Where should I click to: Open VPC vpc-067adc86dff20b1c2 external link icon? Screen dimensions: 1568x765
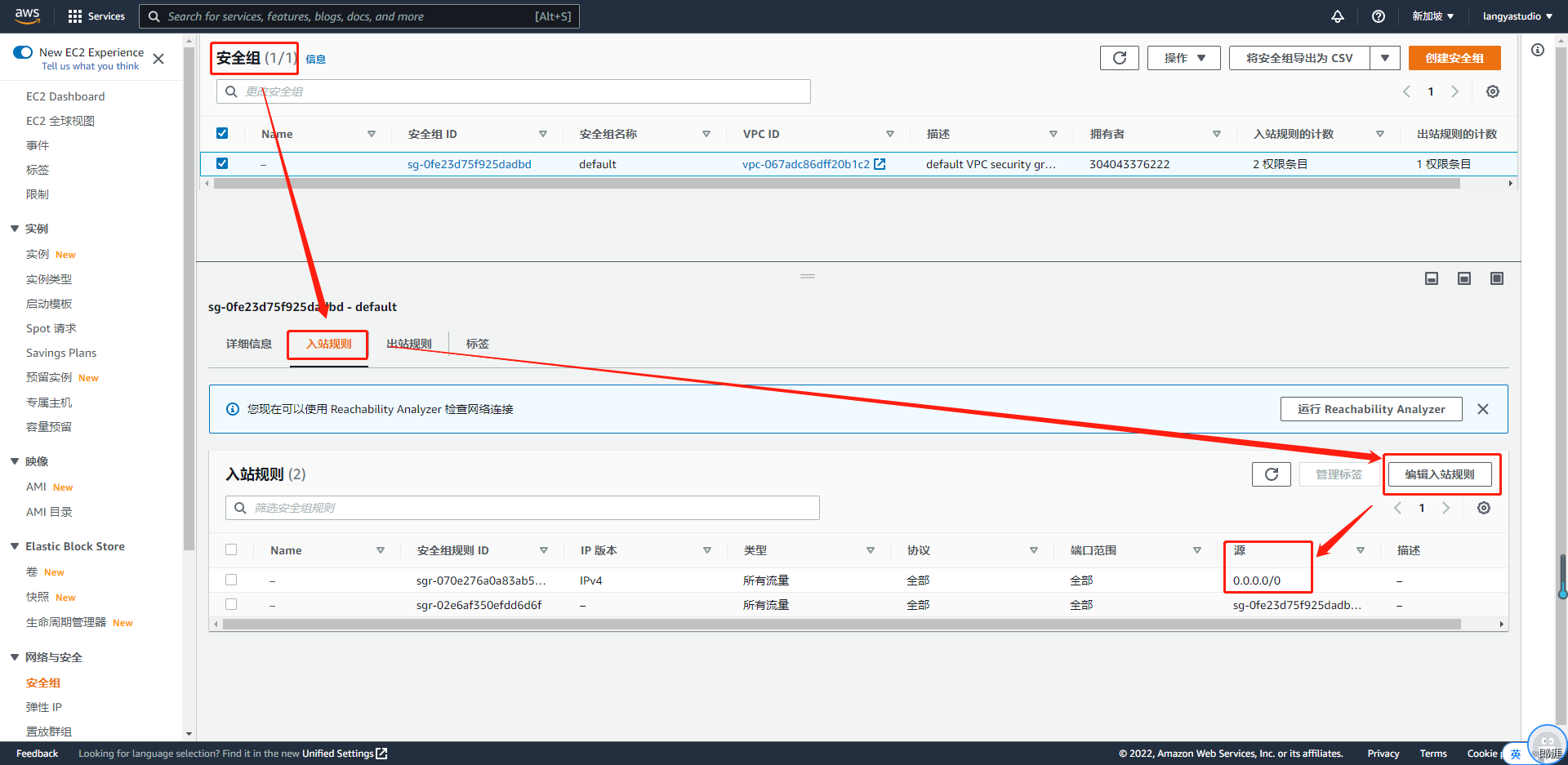(x=880, y=164)
